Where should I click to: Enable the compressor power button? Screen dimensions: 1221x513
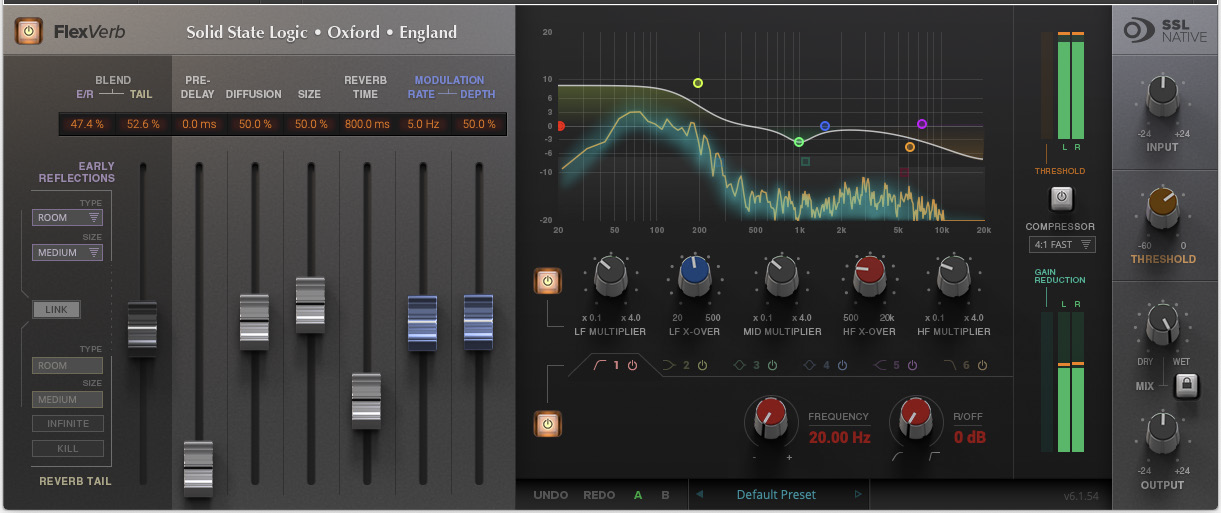[x=1062, y=199]
